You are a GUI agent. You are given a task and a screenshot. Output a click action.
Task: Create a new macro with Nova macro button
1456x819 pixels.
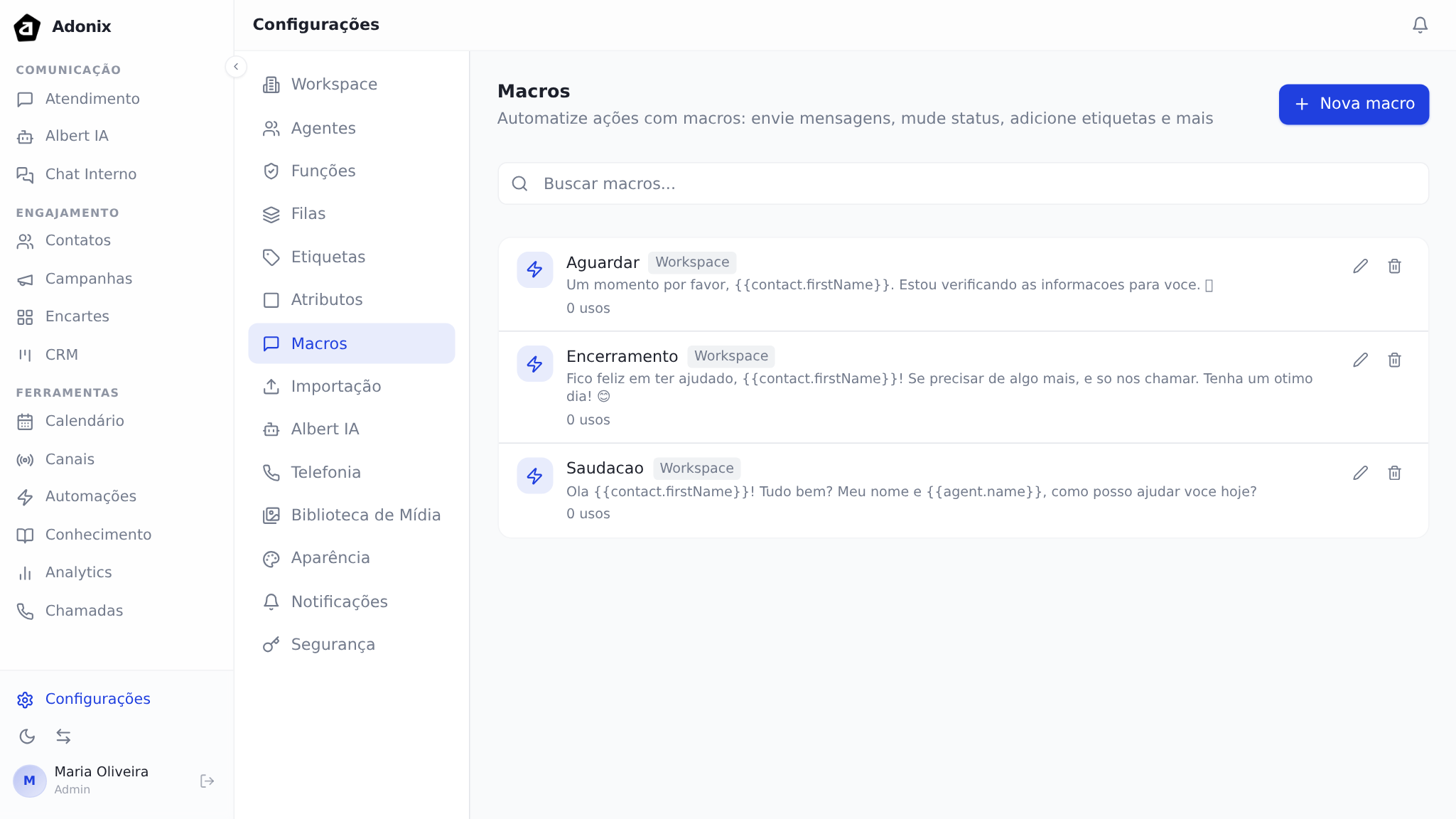click(1353, 104)
